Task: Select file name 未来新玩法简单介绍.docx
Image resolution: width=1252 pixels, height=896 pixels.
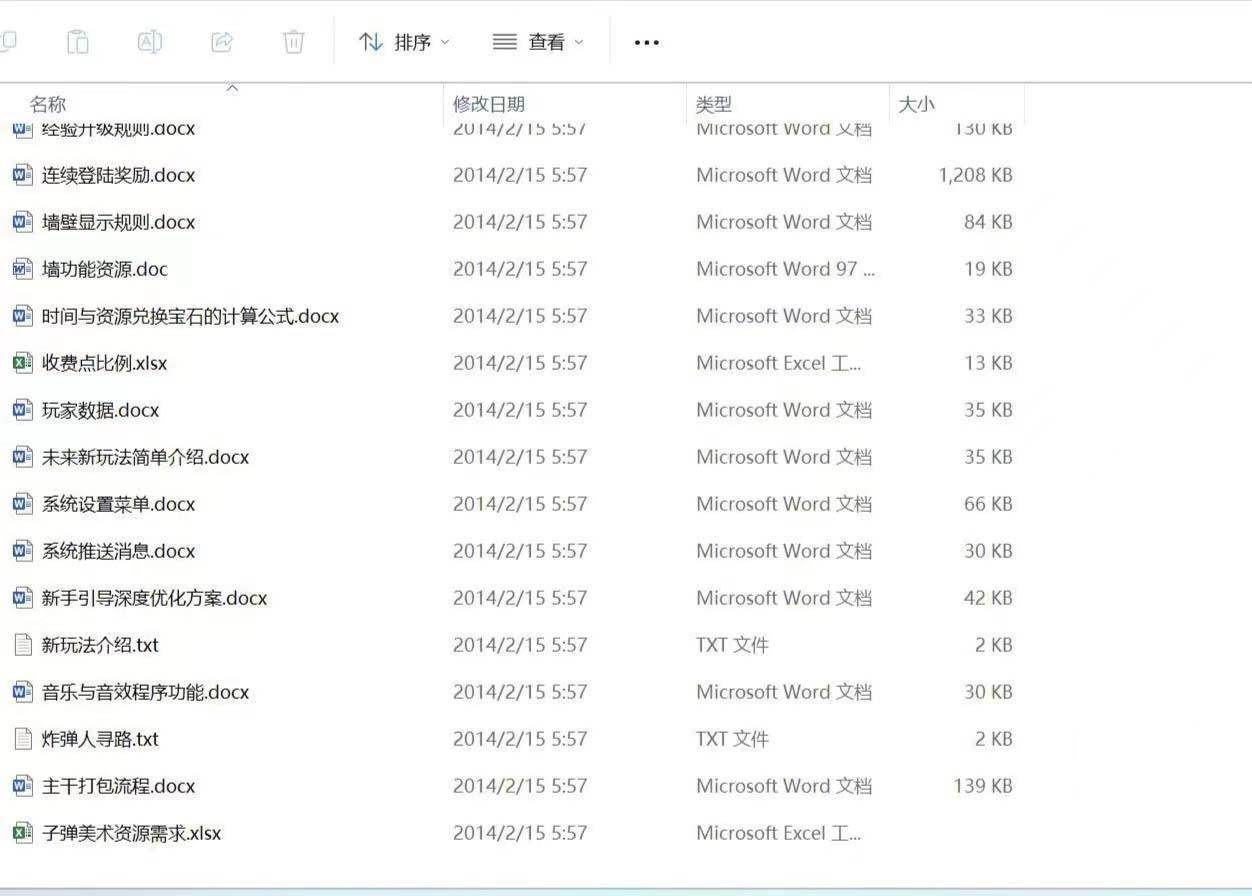Action: (x=145, y=457)
